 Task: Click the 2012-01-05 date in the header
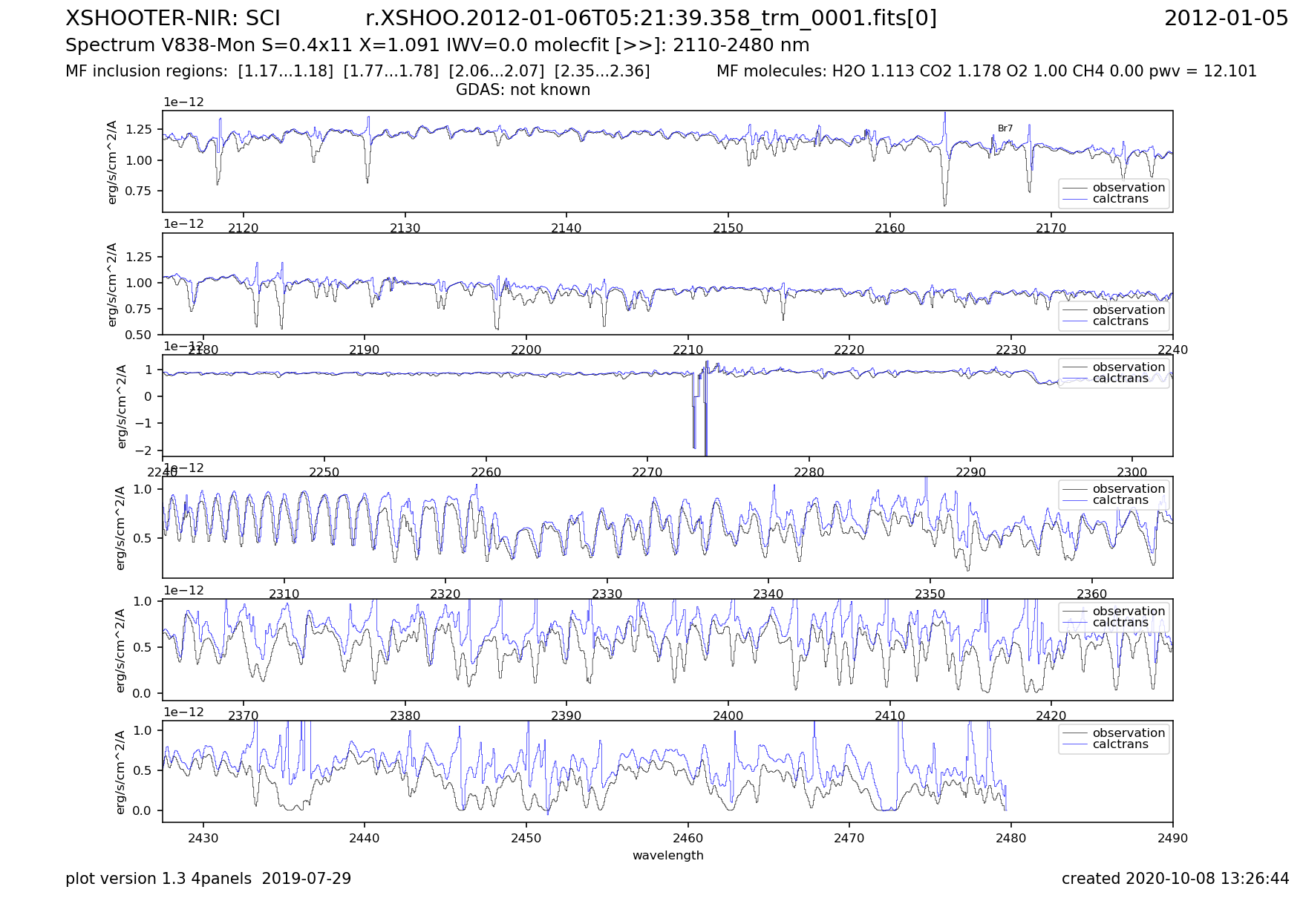click(x=1225, y=19)
